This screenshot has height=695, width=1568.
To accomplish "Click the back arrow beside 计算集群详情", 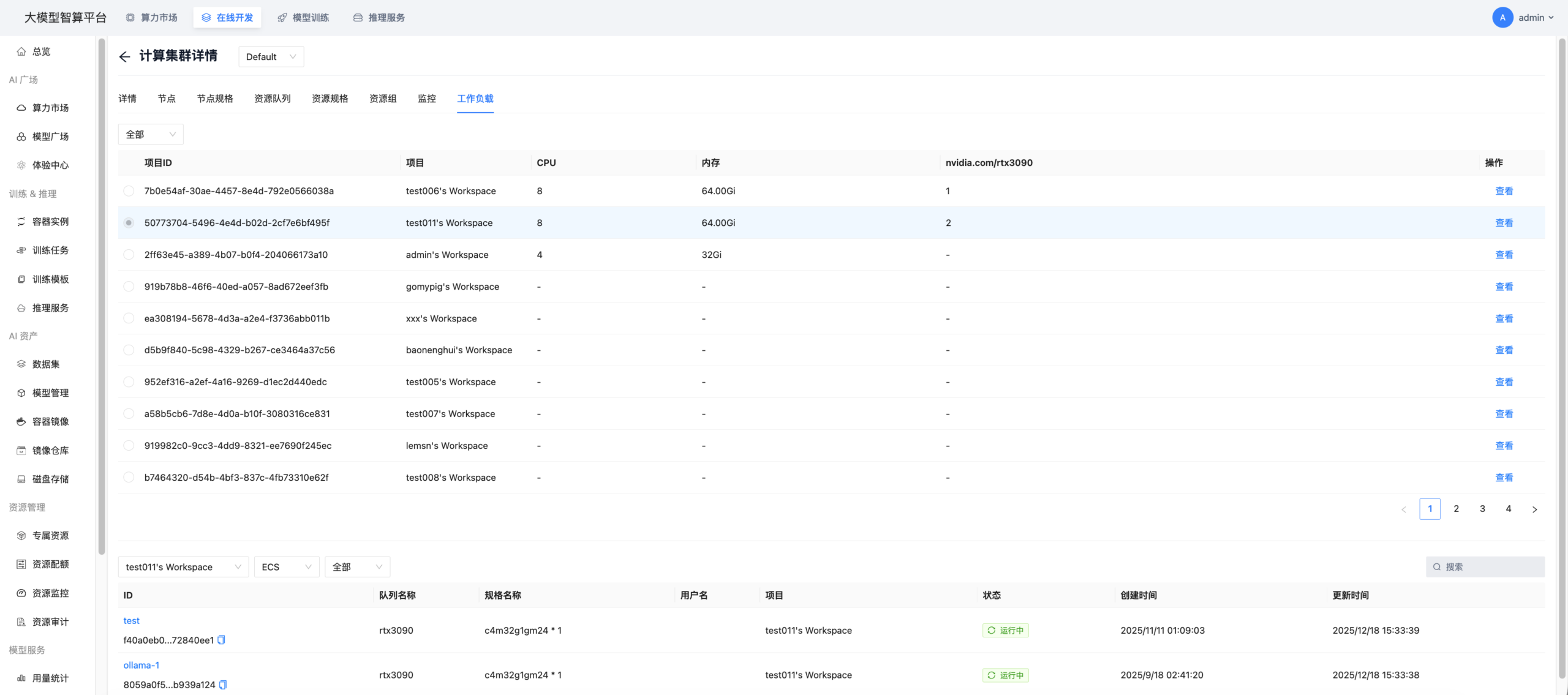I will coord(124,57).
